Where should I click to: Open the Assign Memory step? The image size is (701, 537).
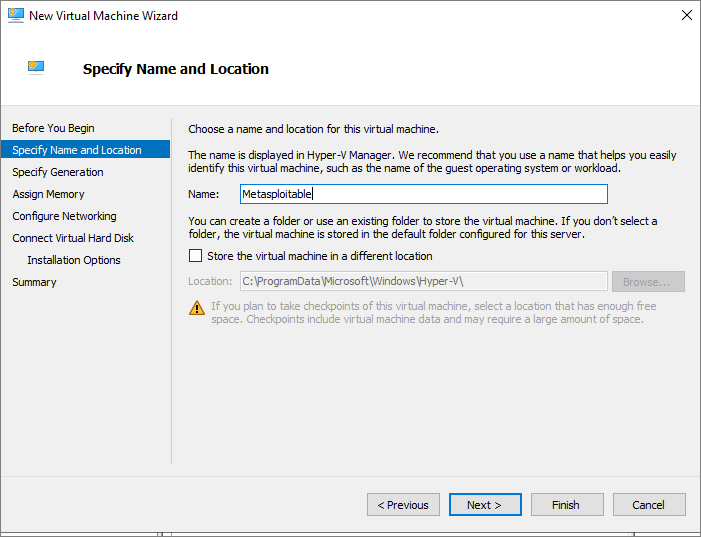48,194
